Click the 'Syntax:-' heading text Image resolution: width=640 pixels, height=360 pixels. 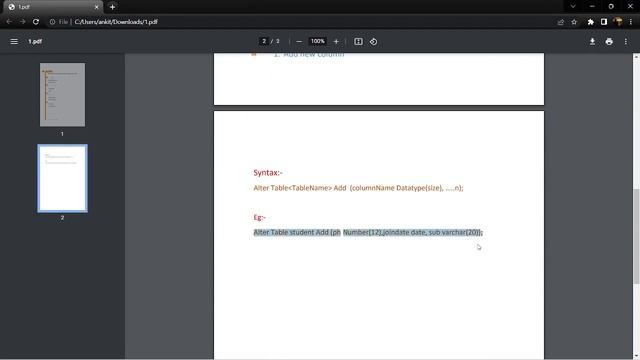click(x=268, y=173)
